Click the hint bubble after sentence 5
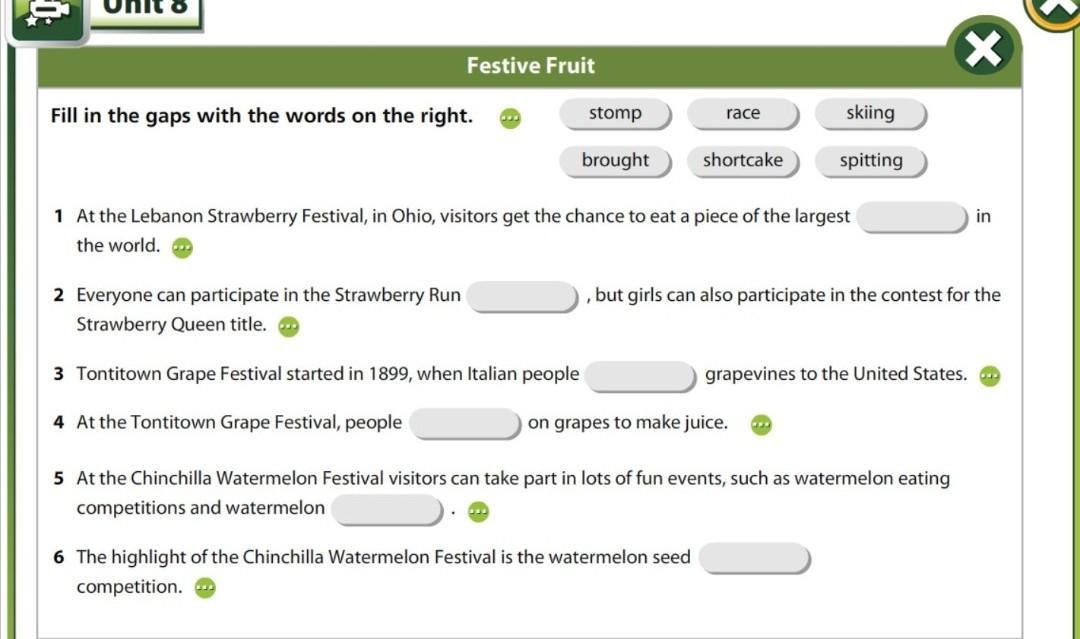The width and height of the screenshot is (1080, 639). pyautogui.click(x=478, y=512)
